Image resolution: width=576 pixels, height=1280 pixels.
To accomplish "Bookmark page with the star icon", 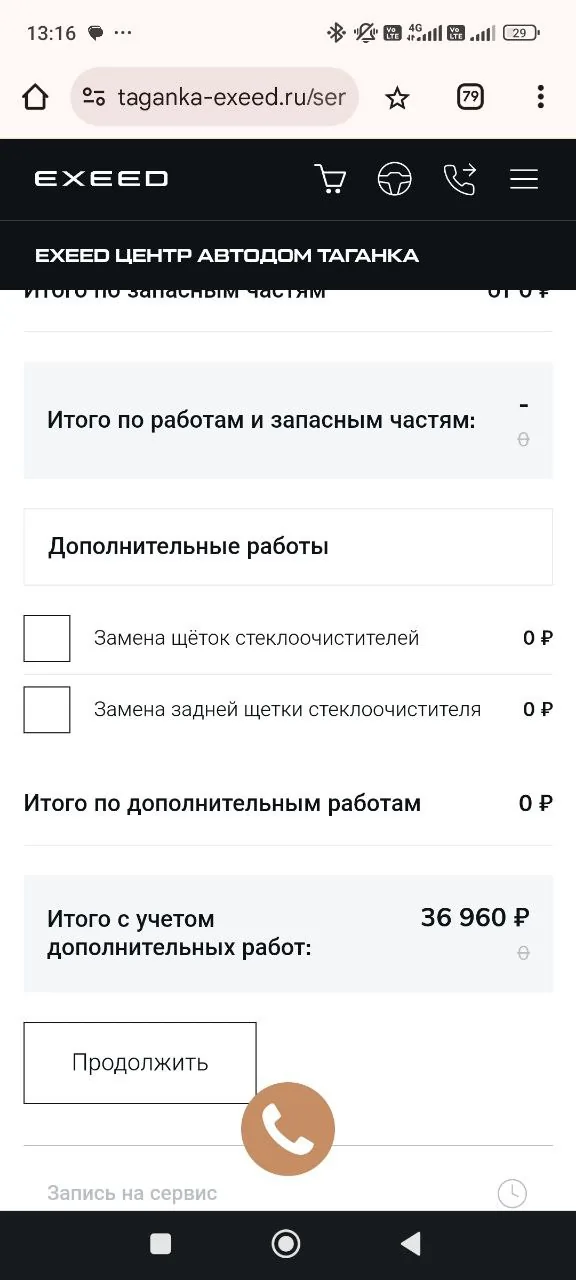I will tap(397, 97).
